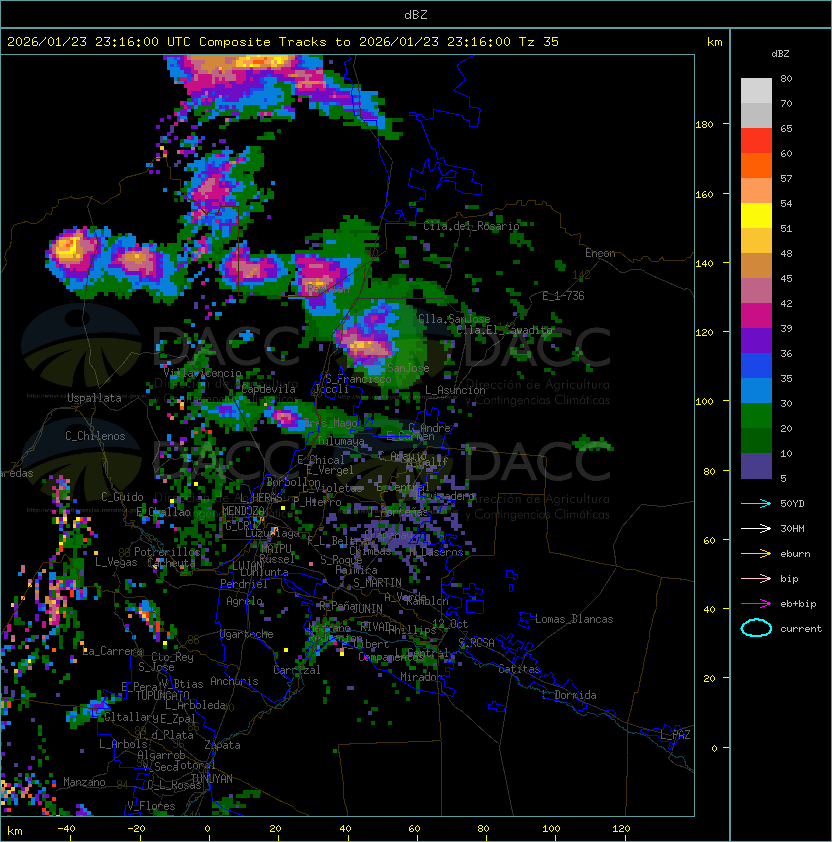Click the 'La_Carrera' map label
832x842 pixels.
(113, 651)
